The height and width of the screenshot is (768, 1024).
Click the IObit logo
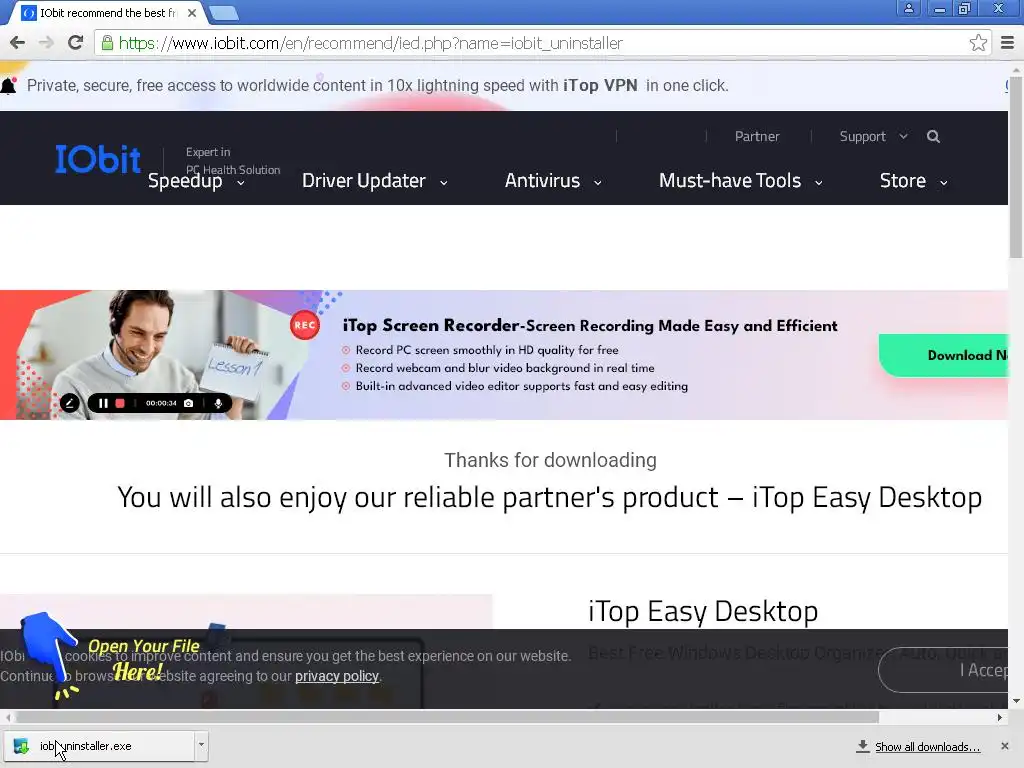pos(98,159)
